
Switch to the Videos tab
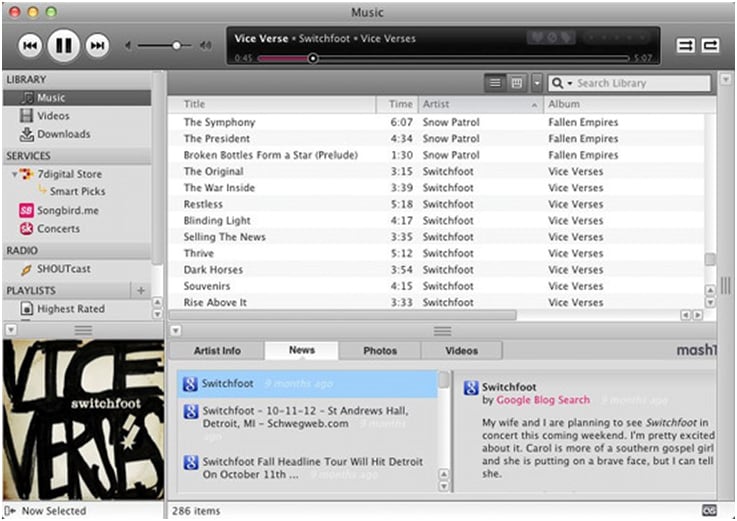(x=462, y=351)
